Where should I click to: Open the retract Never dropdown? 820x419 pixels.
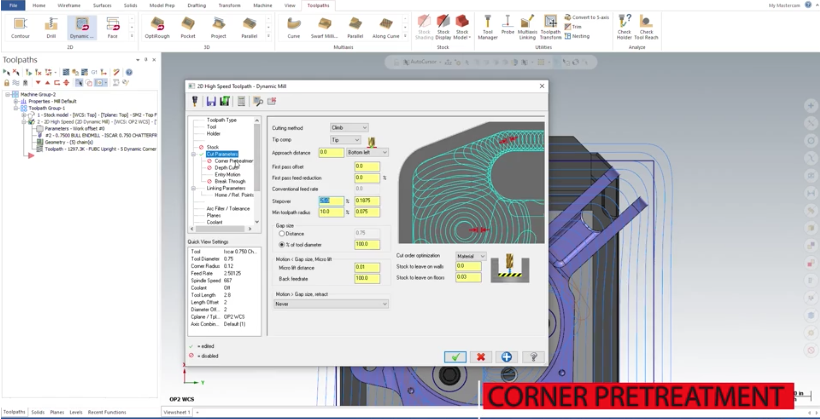[331, 304]
